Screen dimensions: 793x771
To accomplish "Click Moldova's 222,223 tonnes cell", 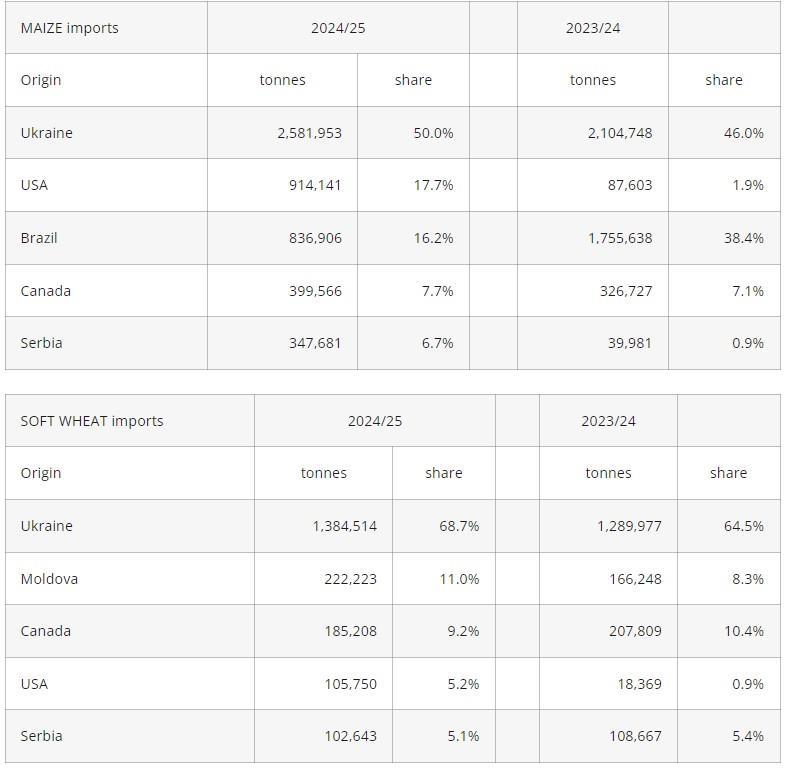I will click(x=344, y=579).
